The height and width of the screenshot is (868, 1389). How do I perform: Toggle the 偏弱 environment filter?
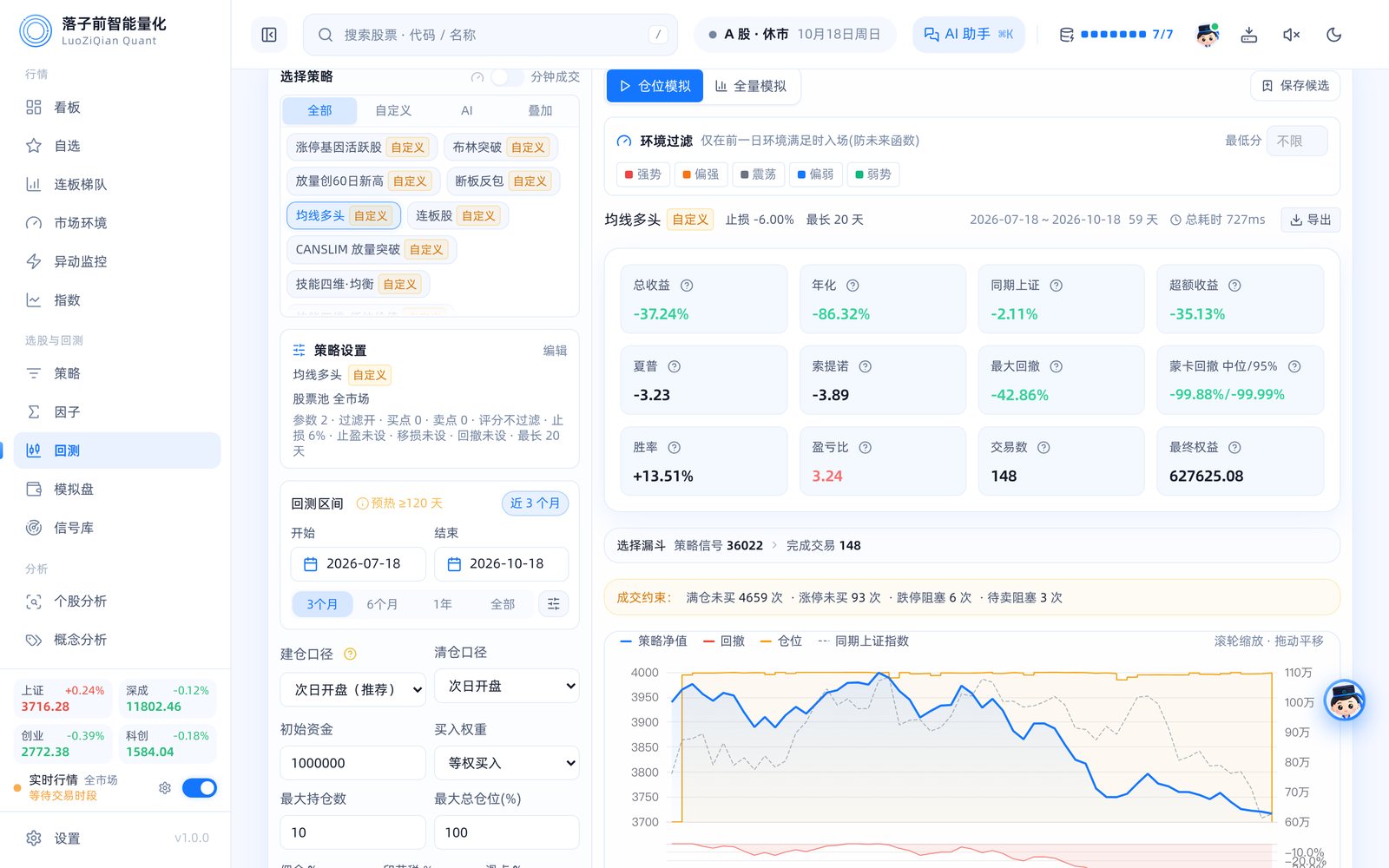click(815, 174)
